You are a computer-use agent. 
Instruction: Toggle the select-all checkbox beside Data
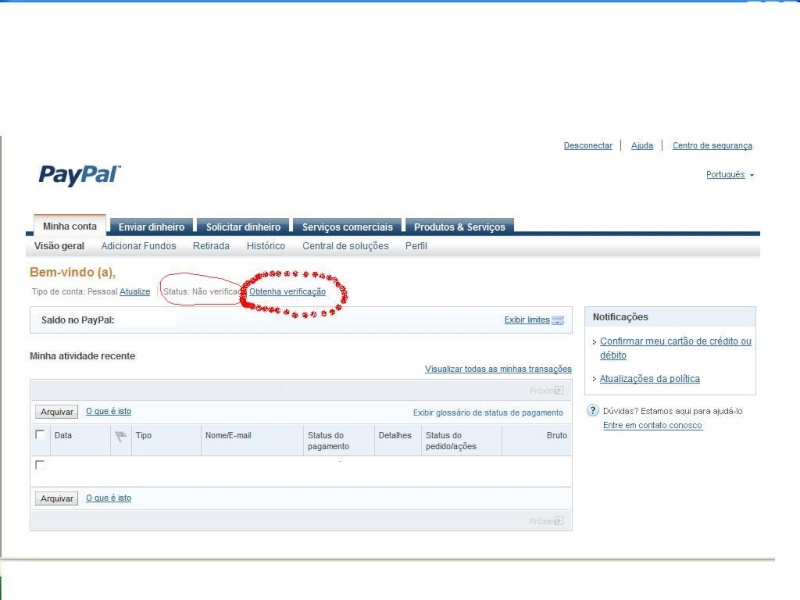(x=40, y=434)
